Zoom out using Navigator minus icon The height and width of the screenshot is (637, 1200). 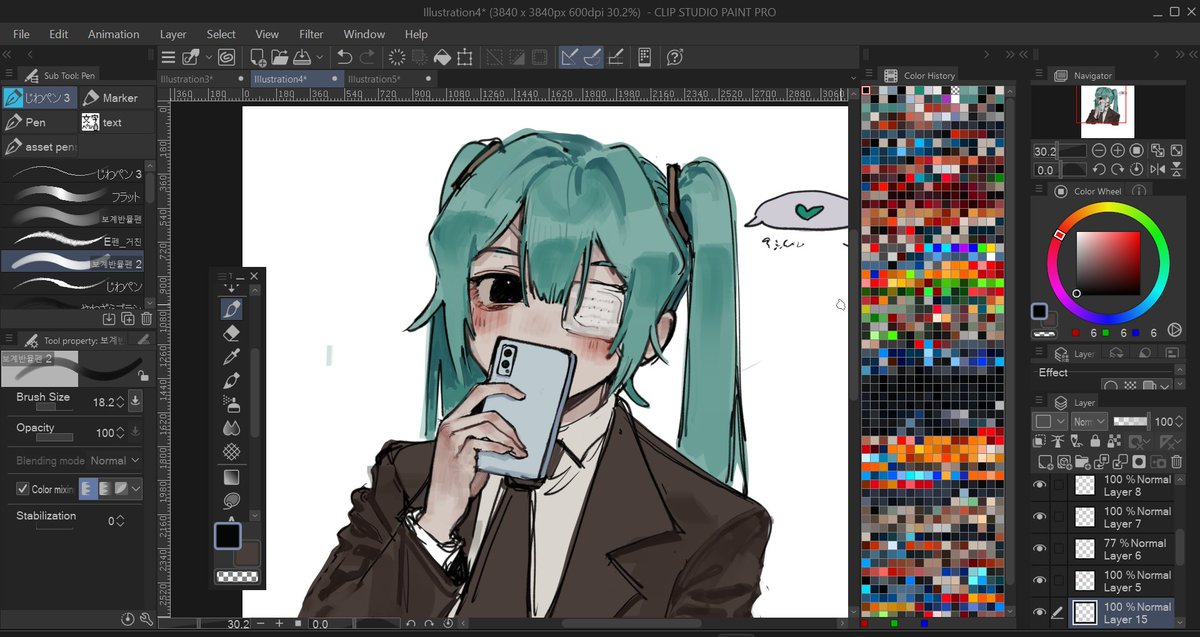(x=1099, y=150)
